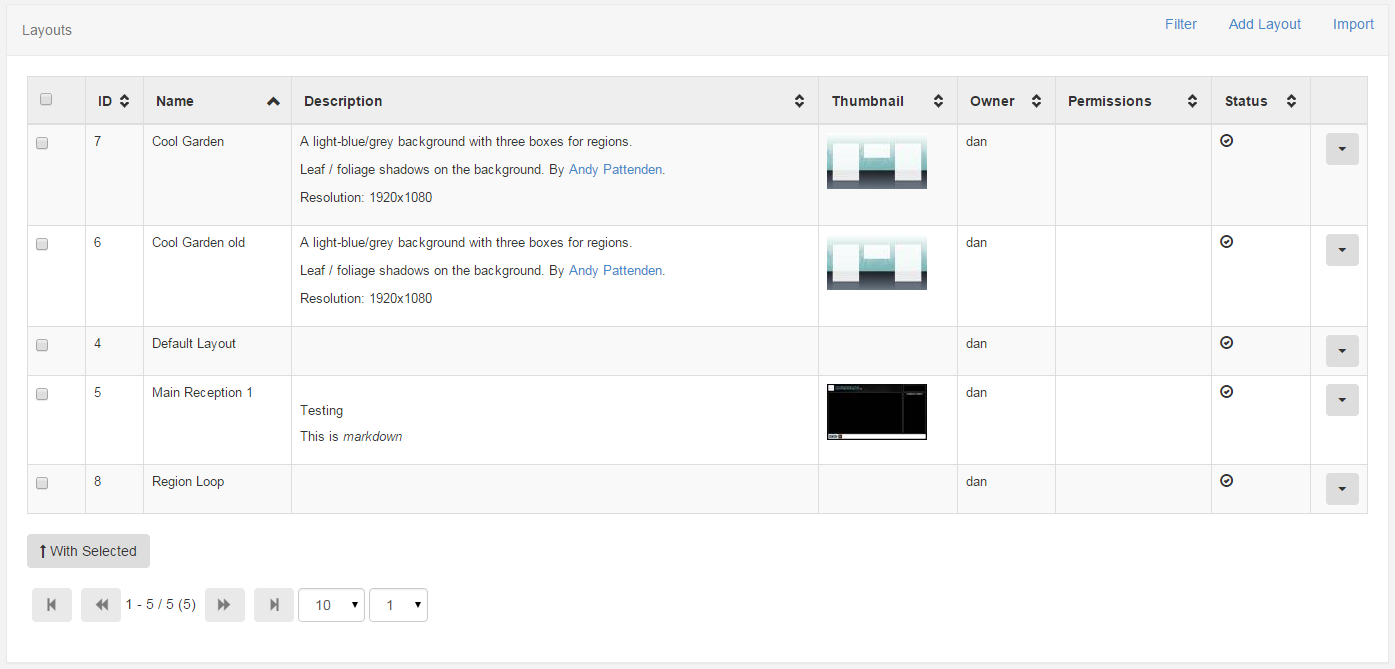Open the page number dropdown showing 1
This screenshot has height=669, width=1395.
point(398,605)
